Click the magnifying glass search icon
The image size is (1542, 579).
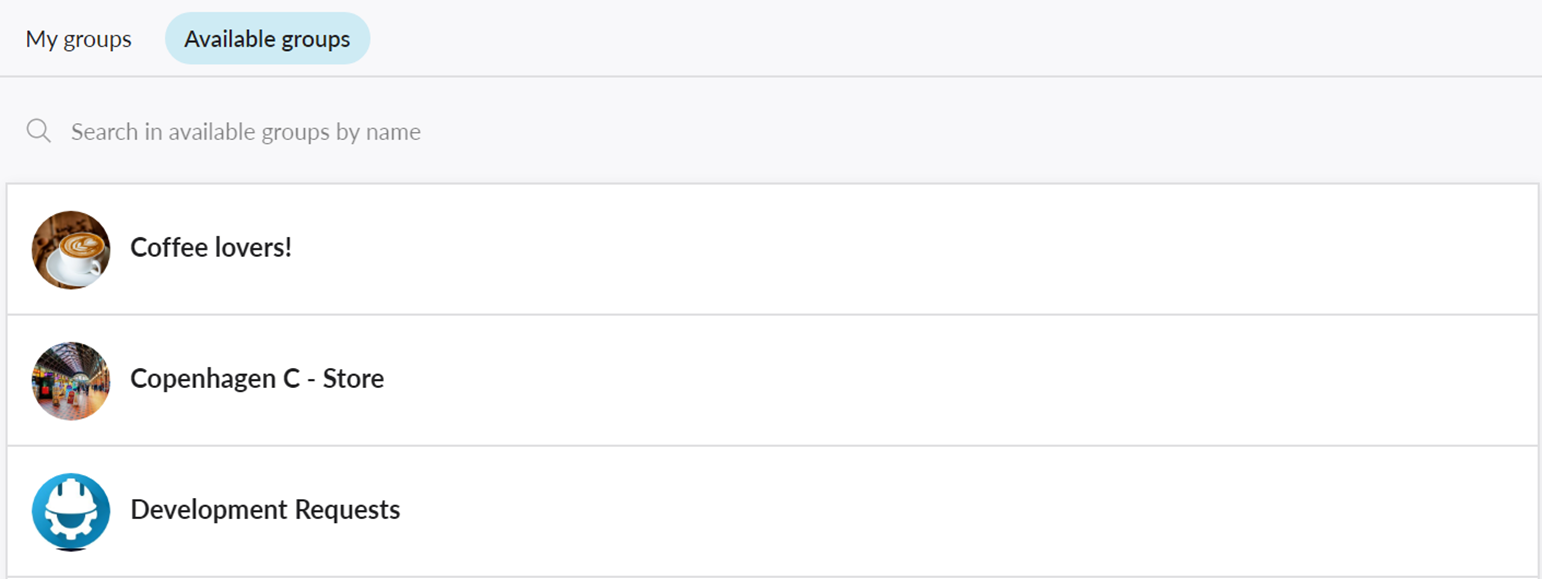pyautogui.click(x=39, y=131)
